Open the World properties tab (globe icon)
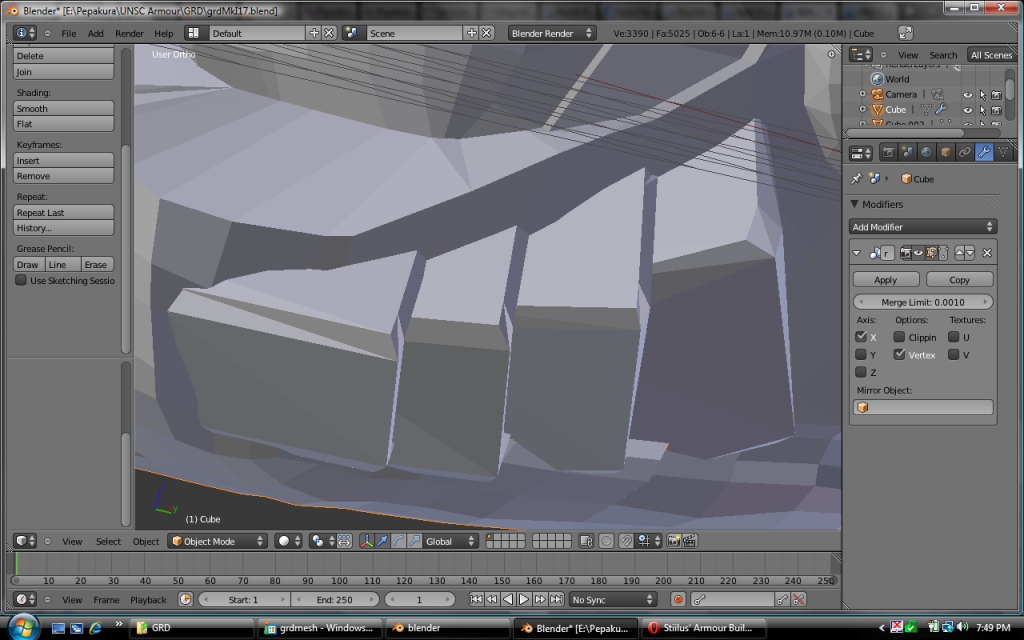The image size is (1024, 640). click(926, 153)
